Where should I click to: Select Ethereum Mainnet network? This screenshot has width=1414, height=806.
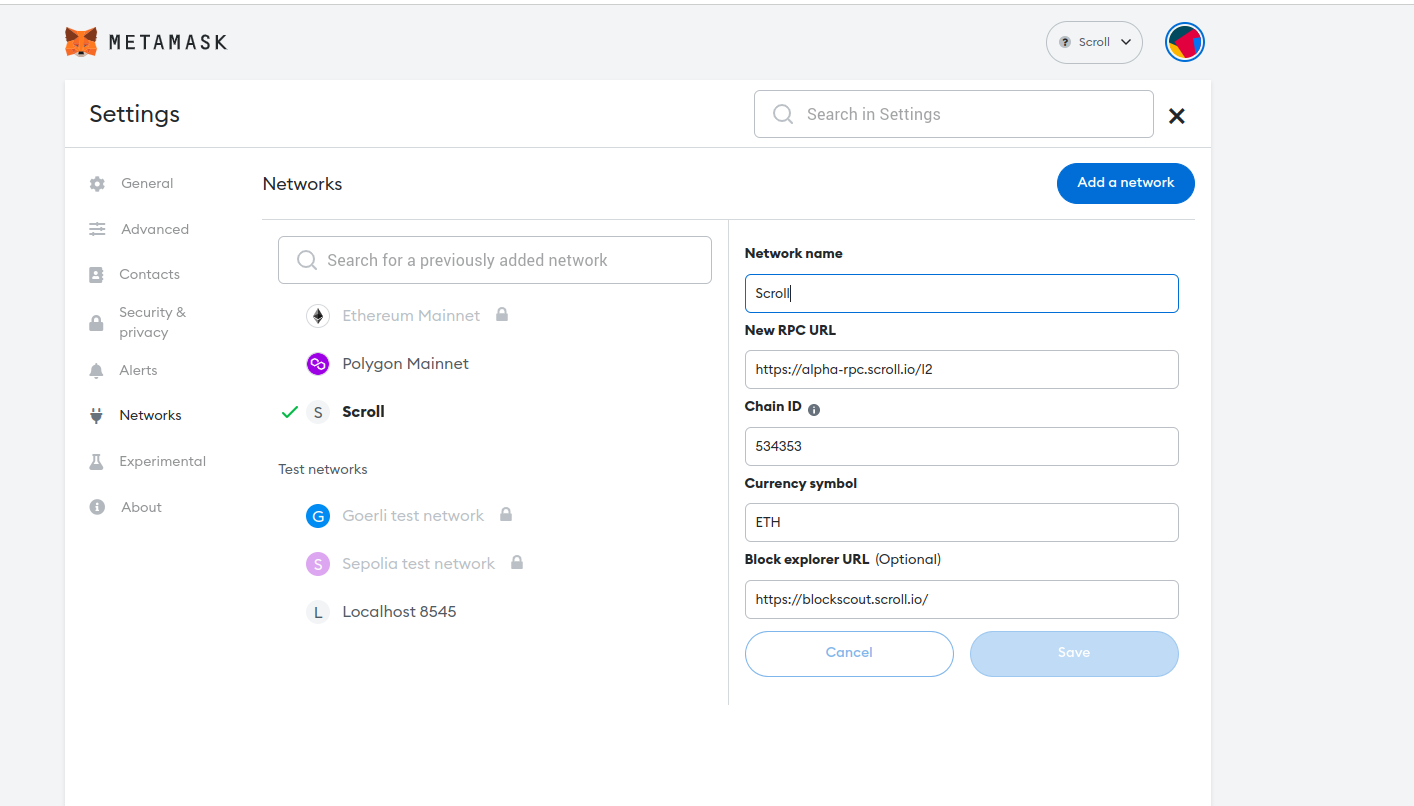[x=411, y=315]
